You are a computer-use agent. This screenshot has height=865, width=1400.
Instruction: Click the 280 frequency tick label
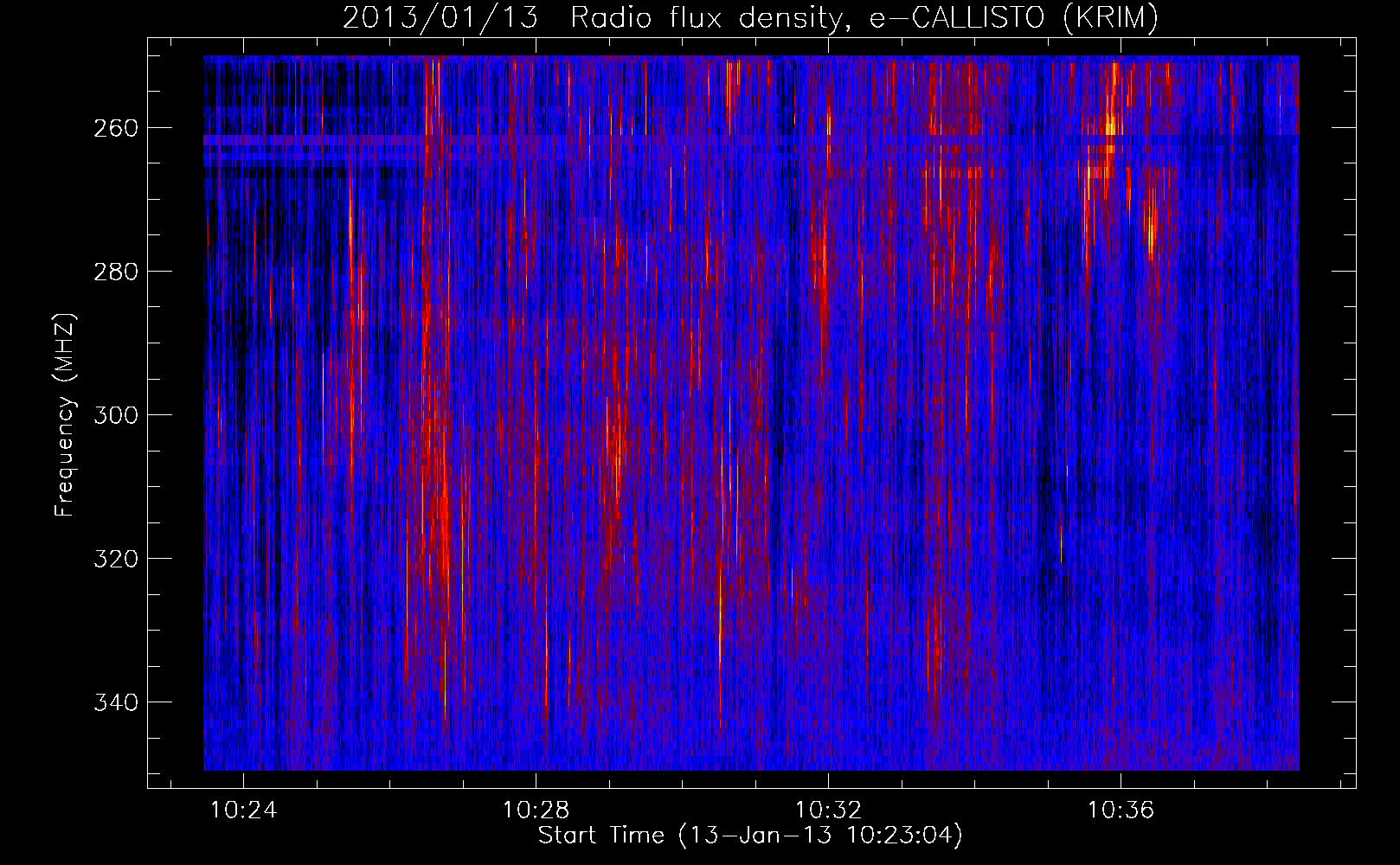(115, 272)
